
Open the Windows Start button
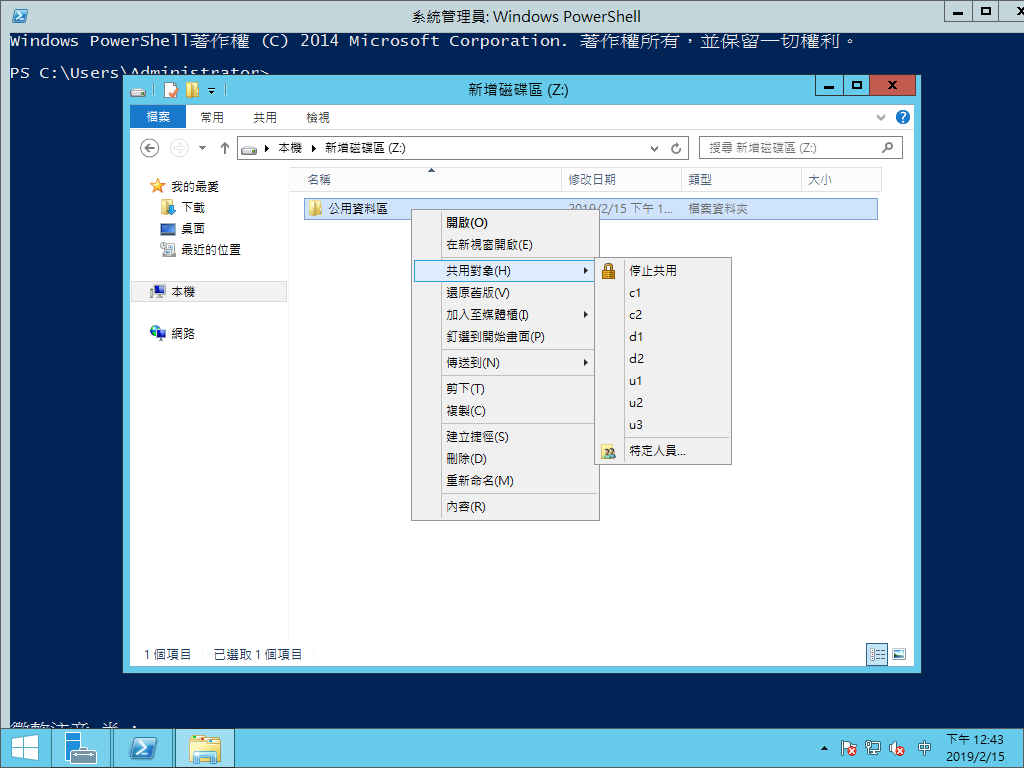click(x=25, y=748)
